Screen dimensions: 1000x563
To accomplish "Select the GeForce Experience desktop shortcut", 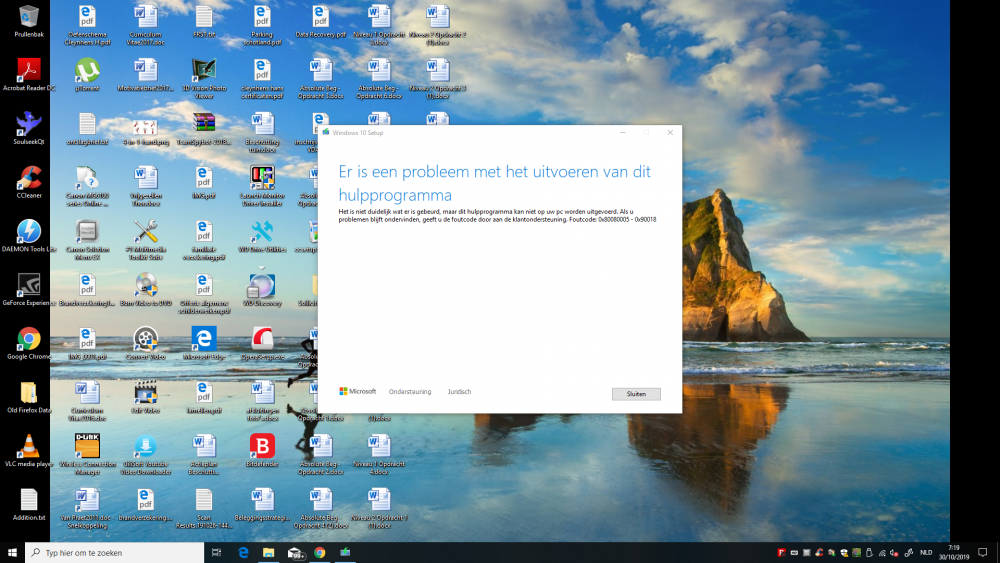I will click(29, 289).
